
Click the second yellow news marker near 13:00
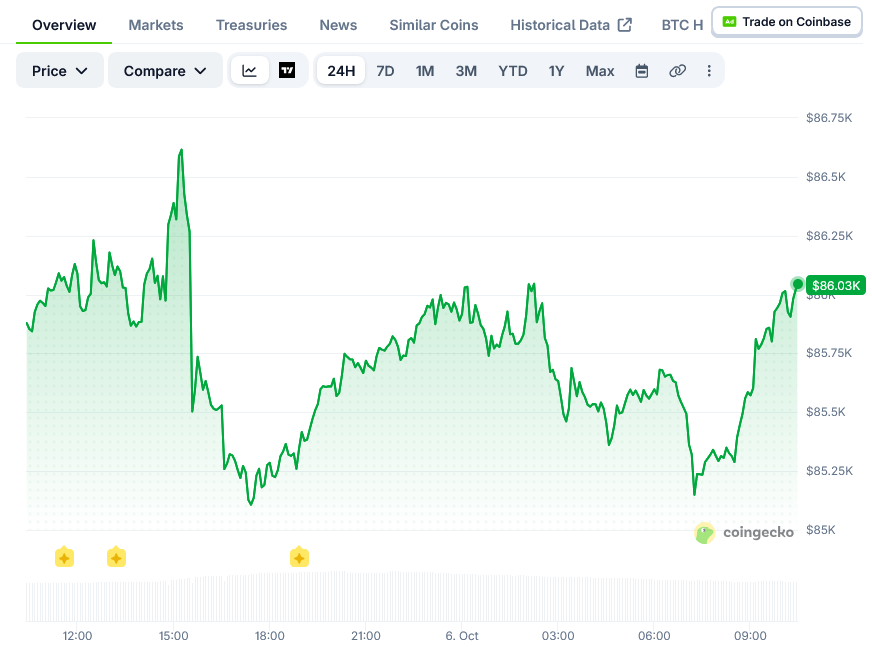(116, 557)
